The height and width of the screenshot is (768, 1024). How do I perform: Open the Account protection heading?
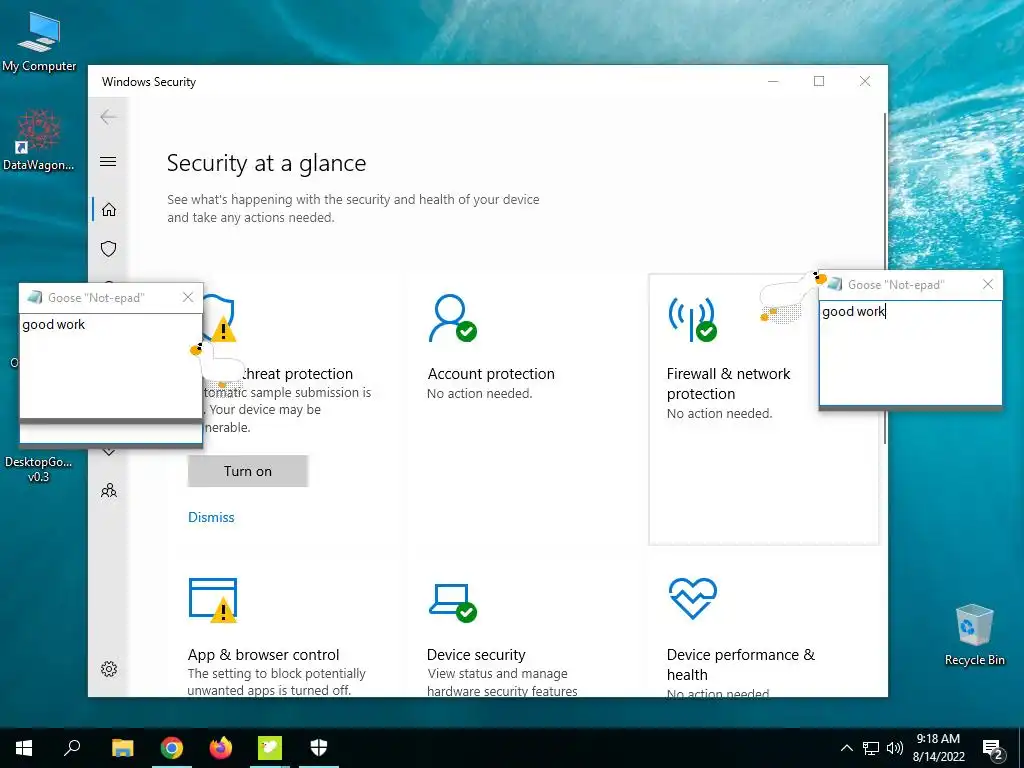point(491,374)
